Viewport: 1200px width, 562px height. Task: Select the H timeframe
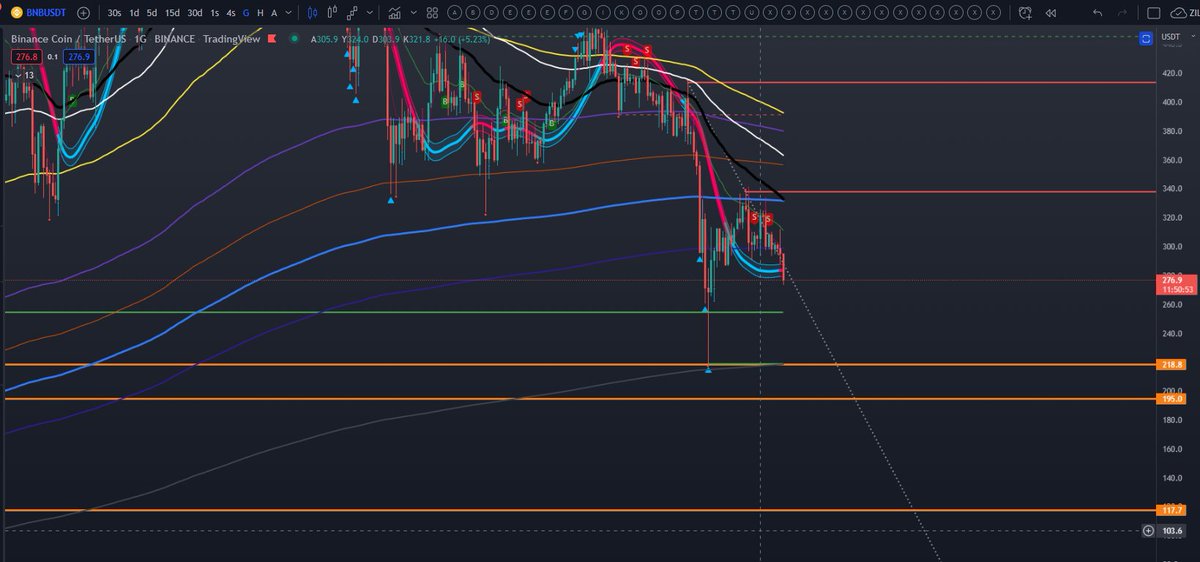tap(260, 13)
